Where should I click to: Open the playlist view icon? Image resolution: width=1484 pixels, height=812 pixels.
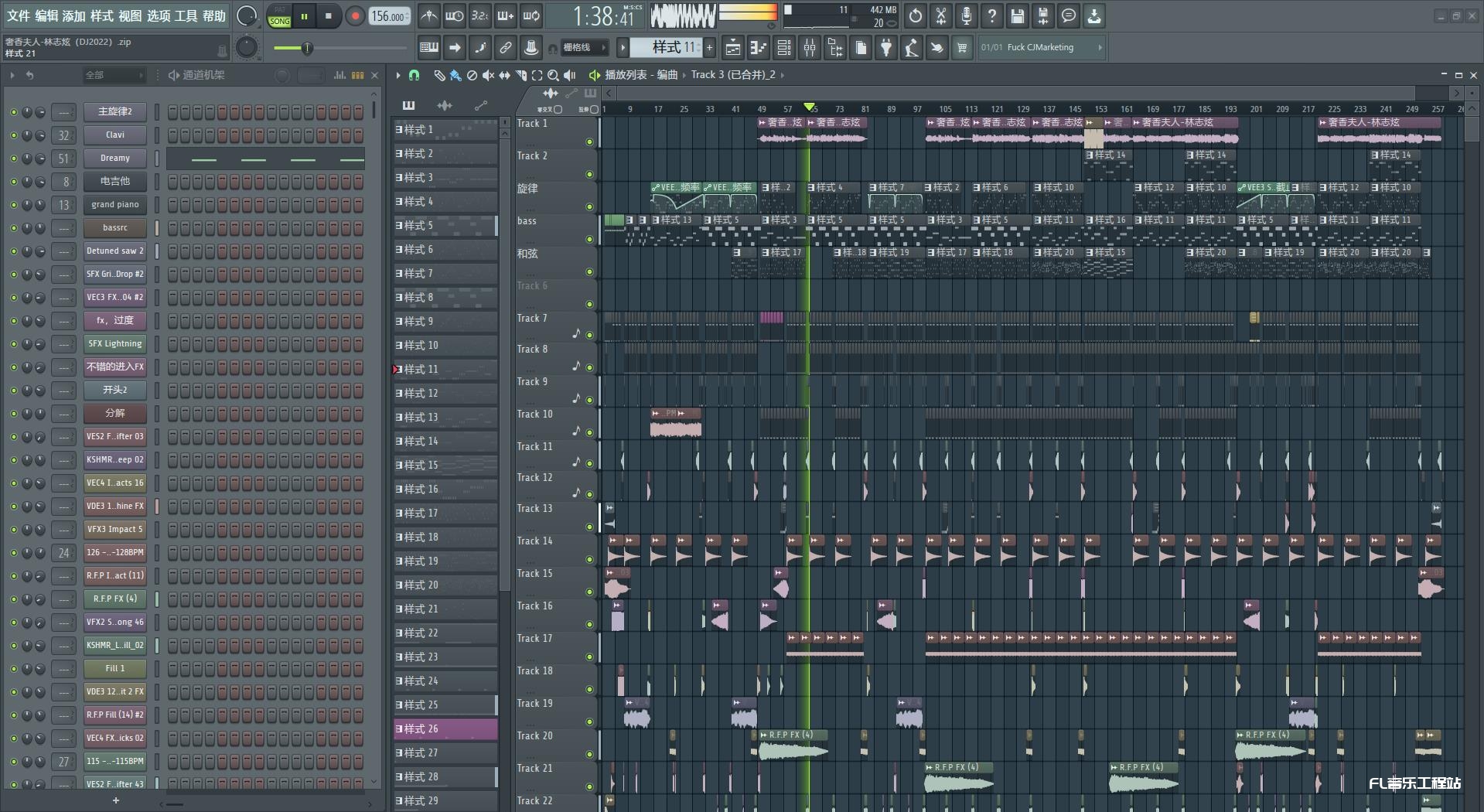click(x=733, y=48)
